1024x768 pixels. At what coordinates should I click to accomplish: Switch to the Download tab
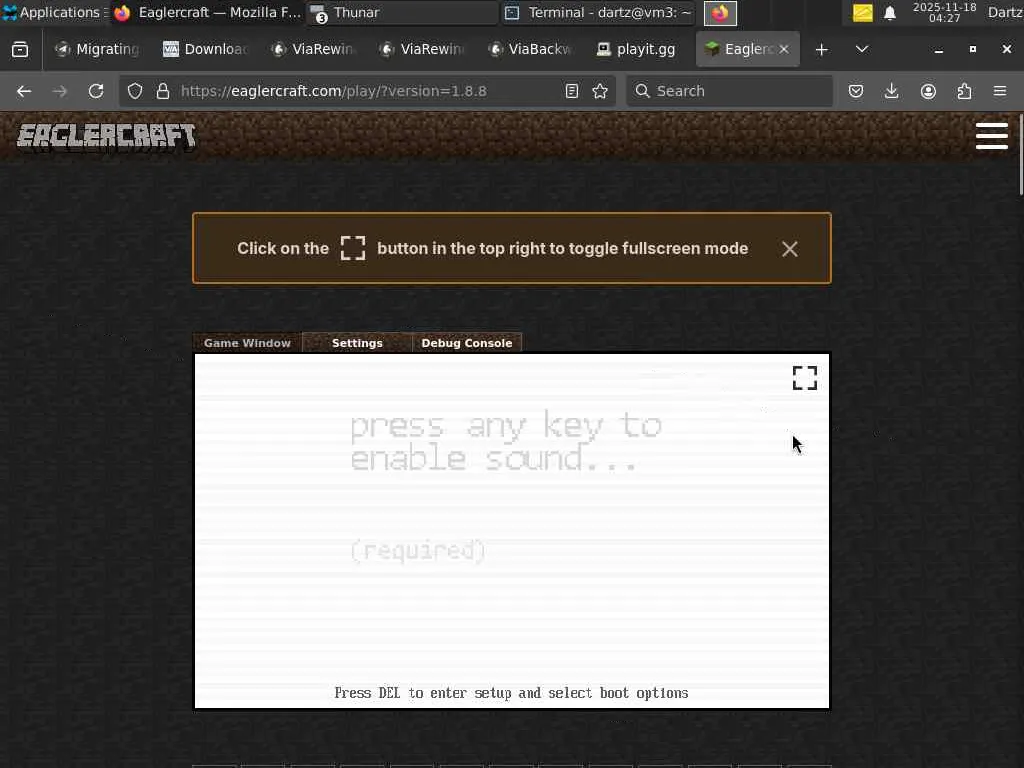click(206, 49)
